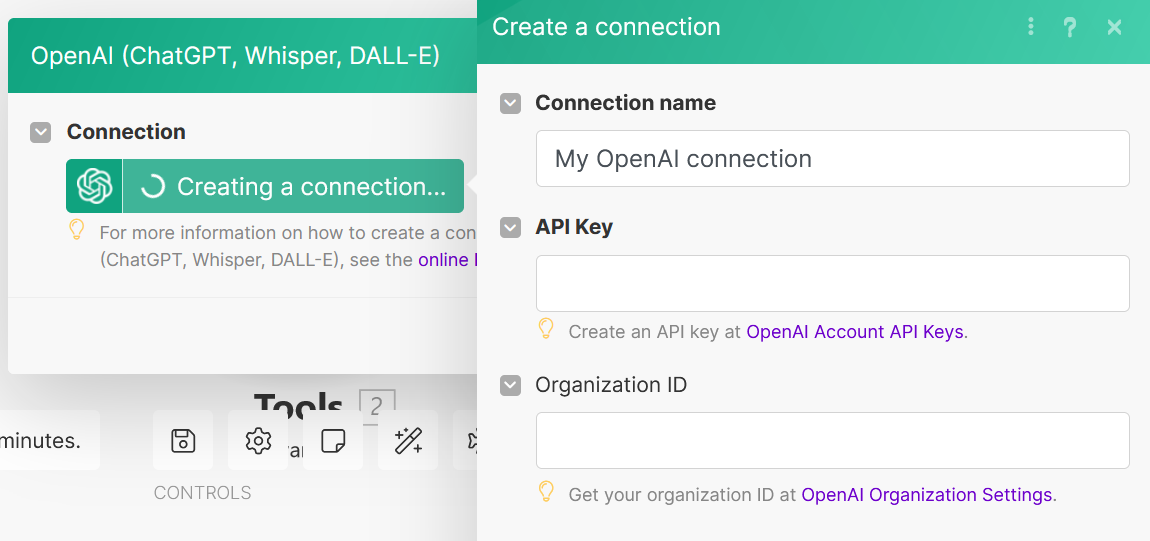The width and height of the screenshot is (1150, 541).
Task: Click the notes sticky-note icon
Action: pyautogui.click(x=333, y=441)
